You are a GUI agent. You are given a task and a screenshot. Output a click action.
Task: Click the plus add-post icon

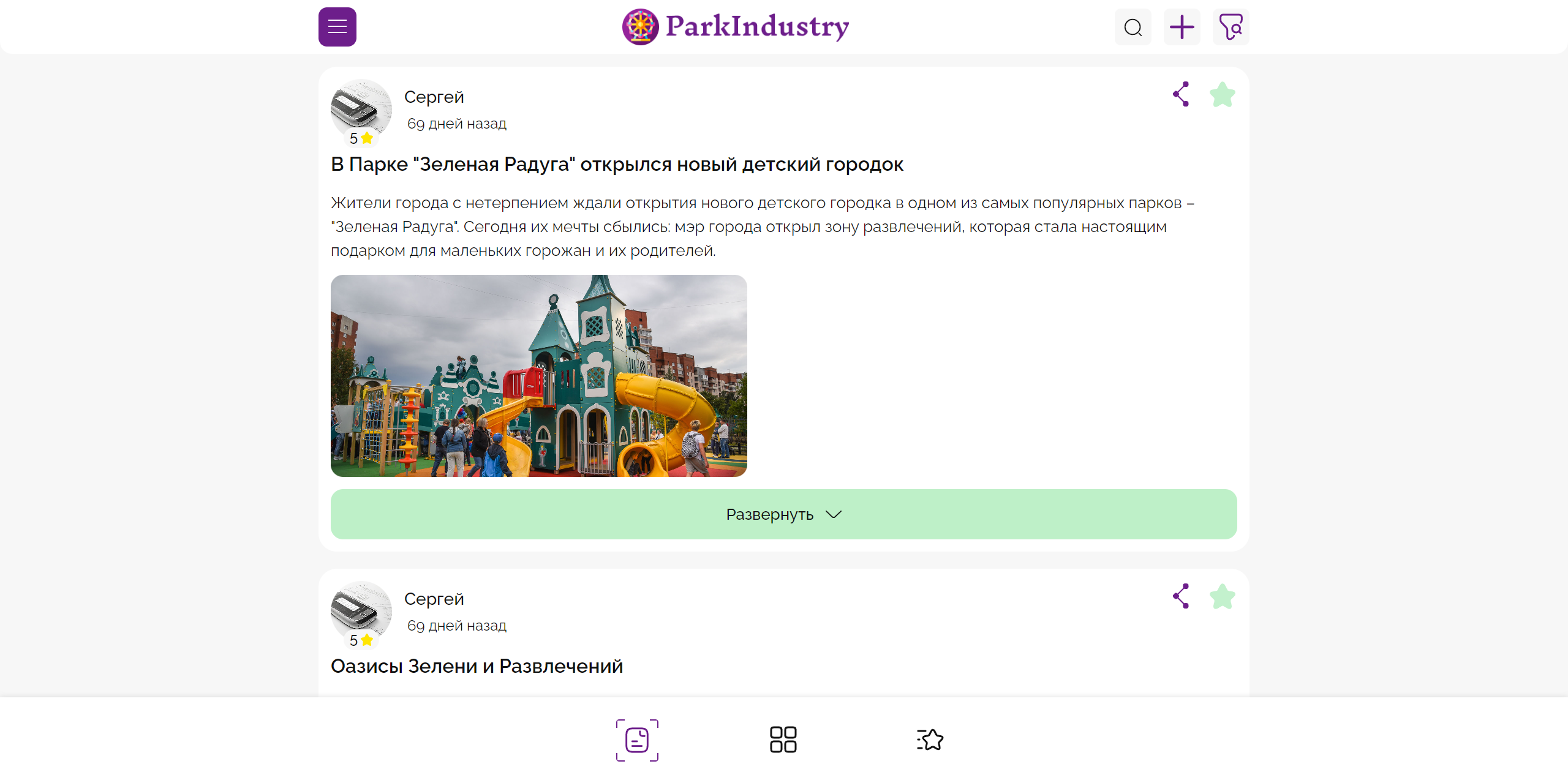pos(1182,27)
